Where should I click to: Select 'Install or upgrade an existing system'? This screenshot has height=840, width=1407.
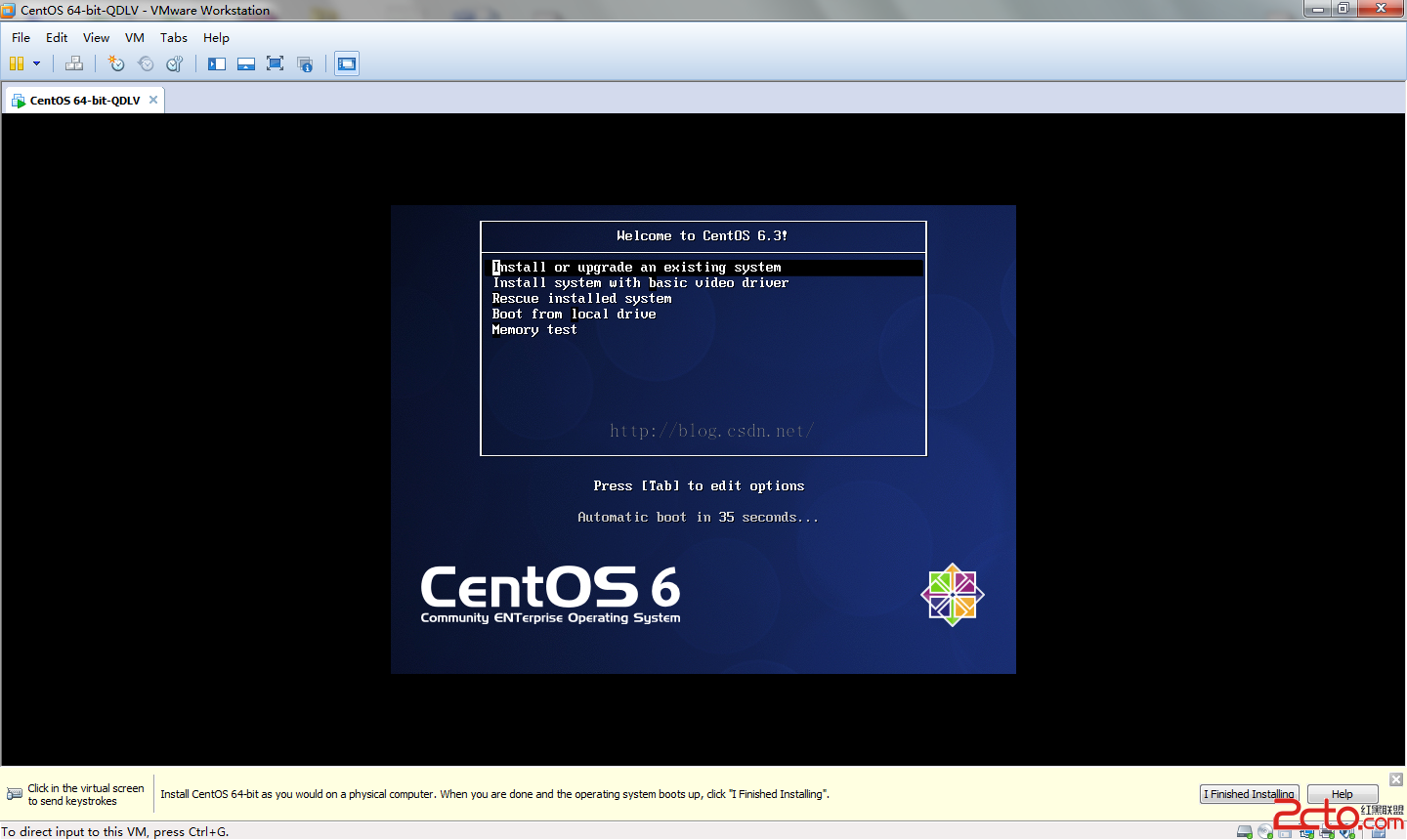coord(703,267)
